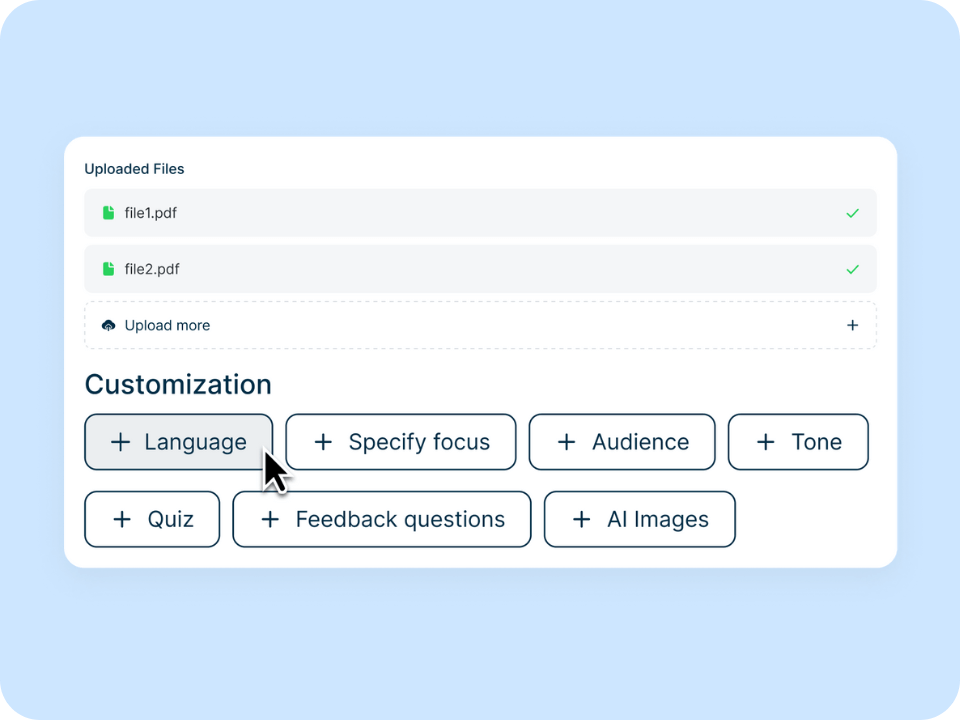Click the Upload more link
Screen dimensions: 960x720
click(166, 324)
